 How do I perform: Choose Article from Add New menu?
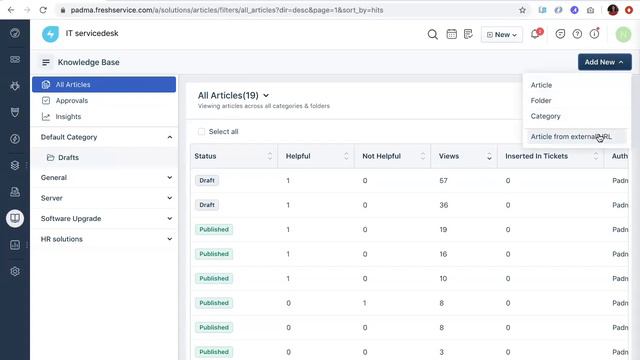541,85
